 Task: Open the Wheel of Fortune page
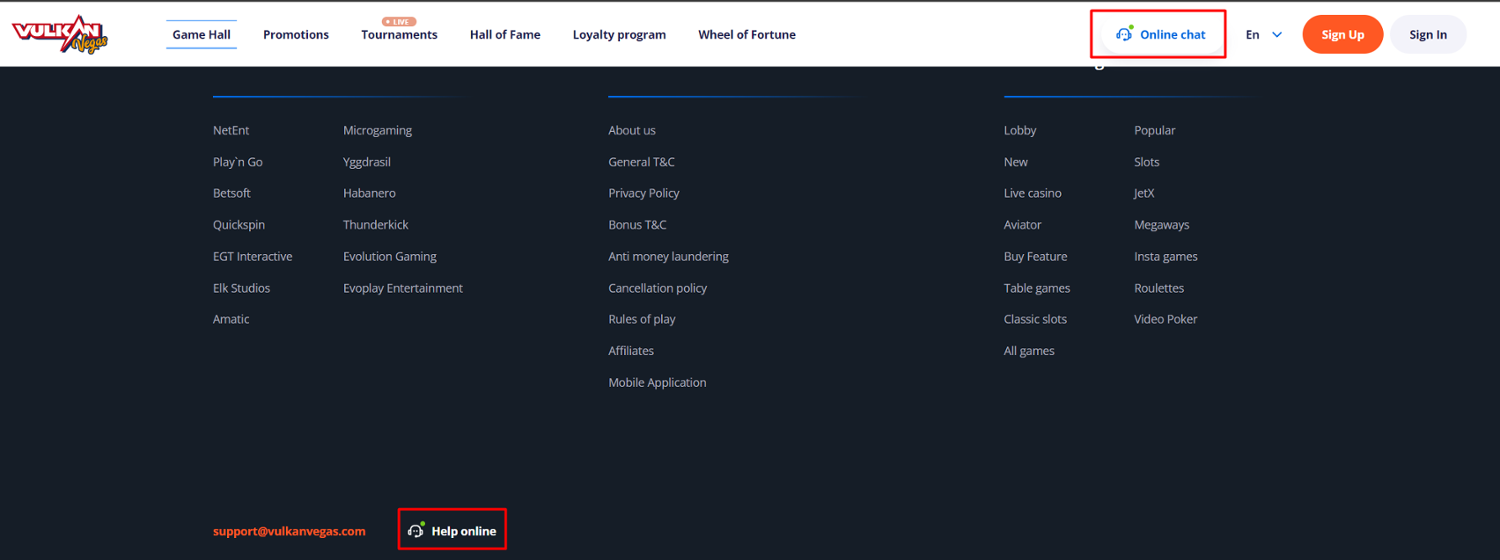tap(747, 35)
